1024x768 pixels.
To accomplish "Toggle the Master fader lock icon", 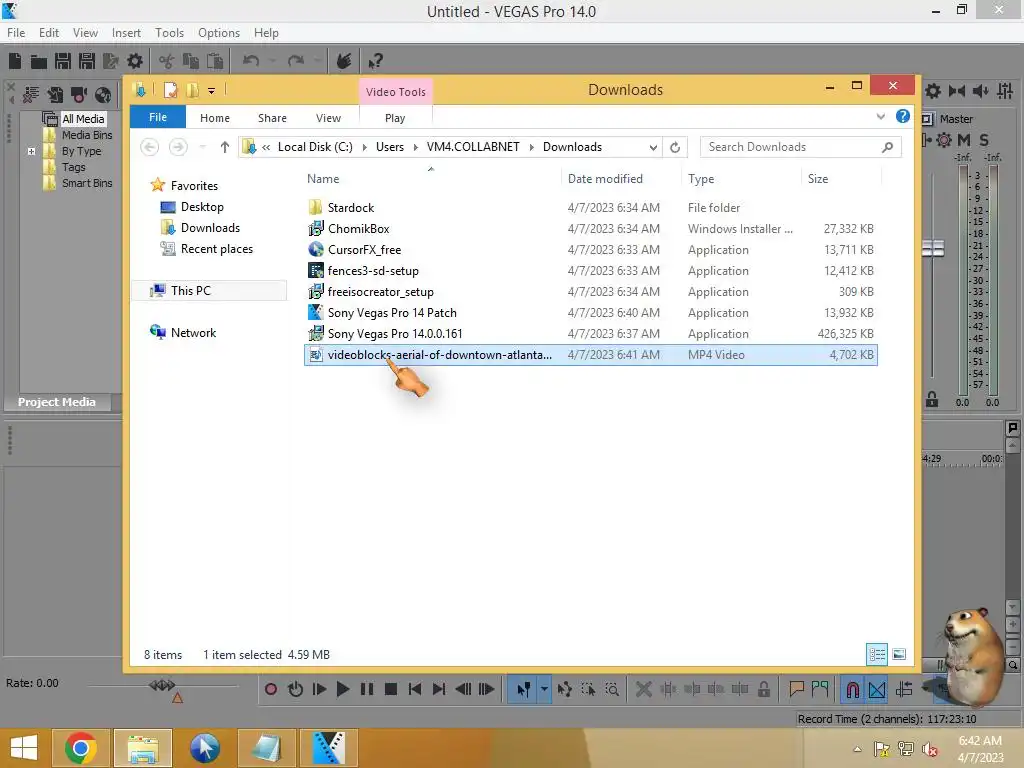I will pyautogui.click(x=932, y=399).
